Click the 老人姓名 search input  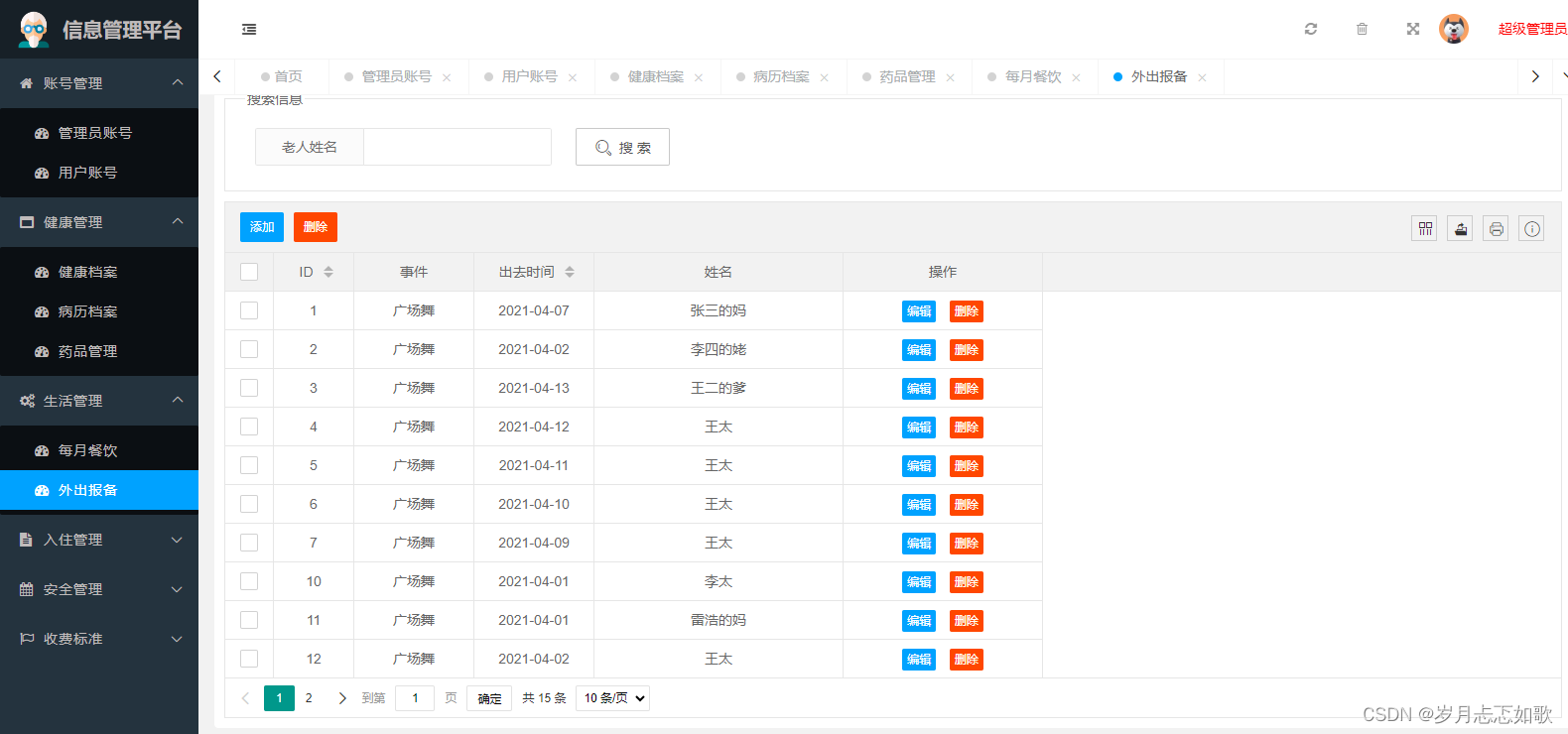pos(457,147)
